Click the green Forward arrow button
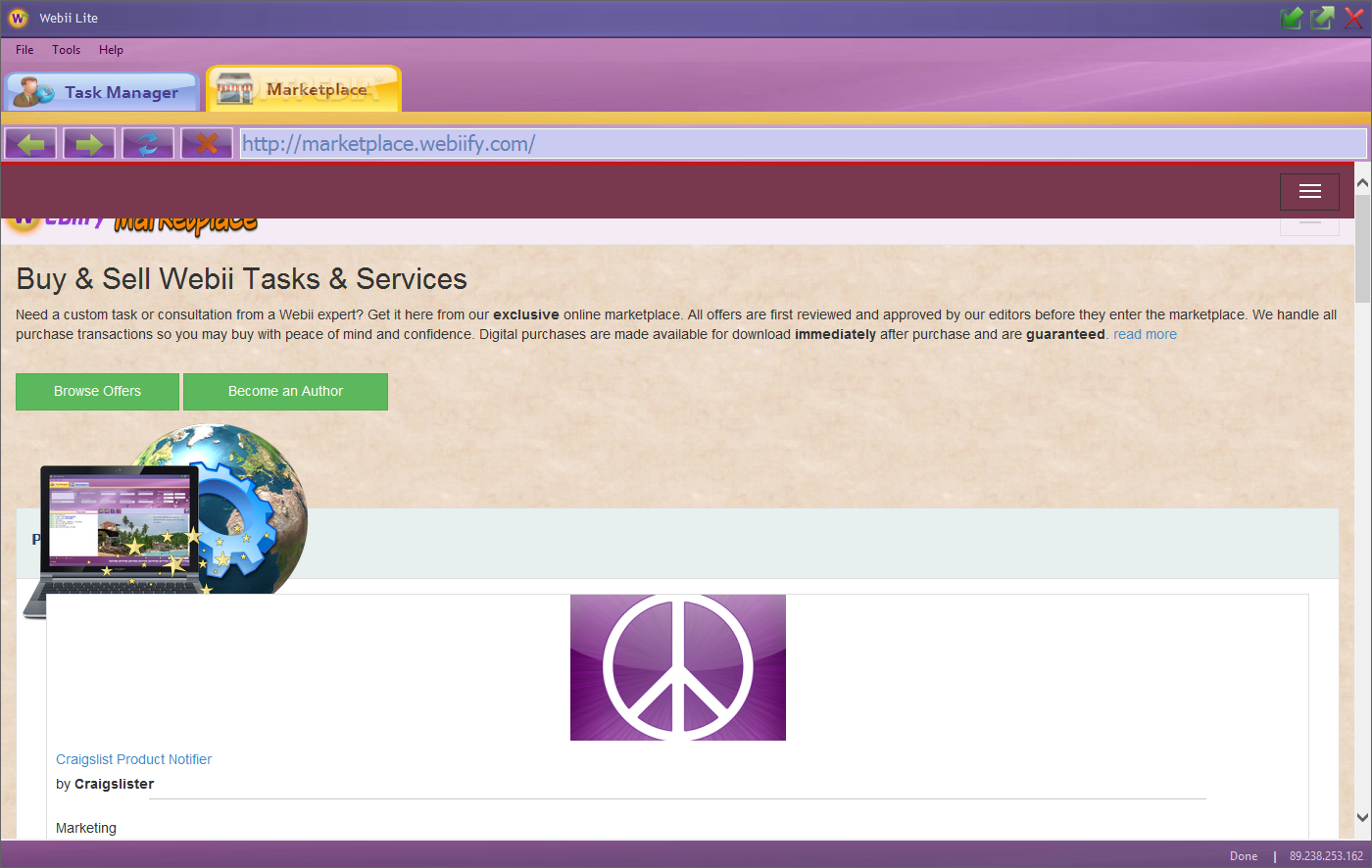1372x868 pixels. pyautogui.click(x=89, y=143)
